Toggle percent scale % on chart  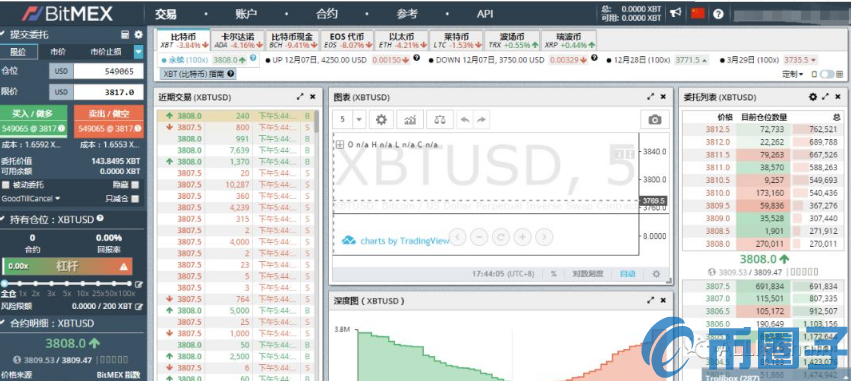[553, 274]
